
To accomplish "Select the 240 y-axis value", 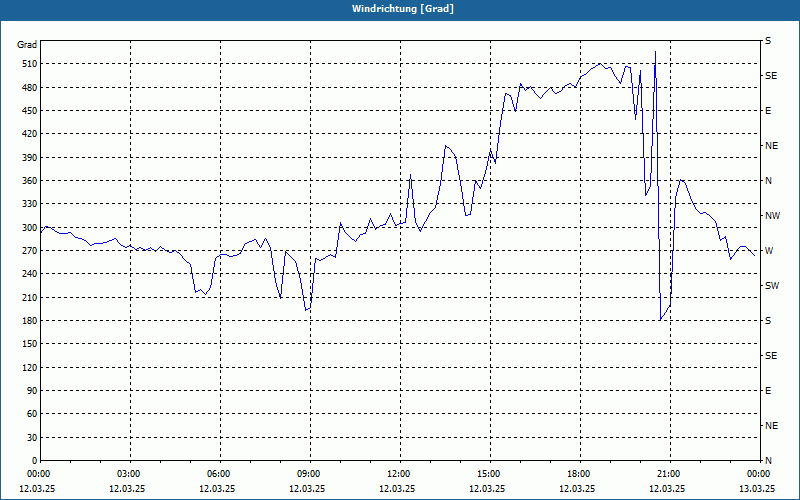I will point(31,274).
